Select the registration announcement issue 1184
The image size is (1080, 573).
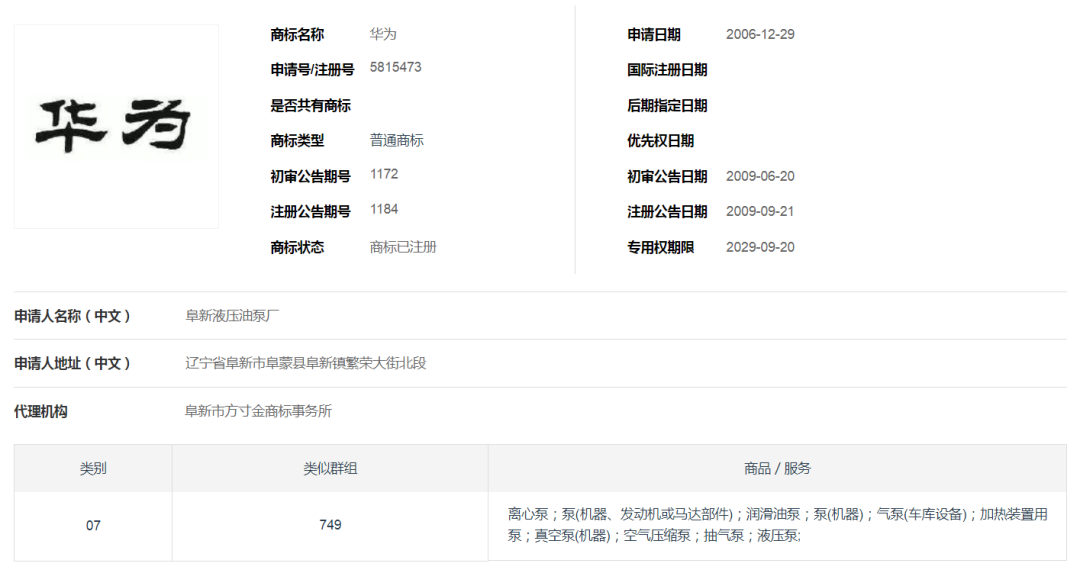pyautogui.click(x=384, y=209)
